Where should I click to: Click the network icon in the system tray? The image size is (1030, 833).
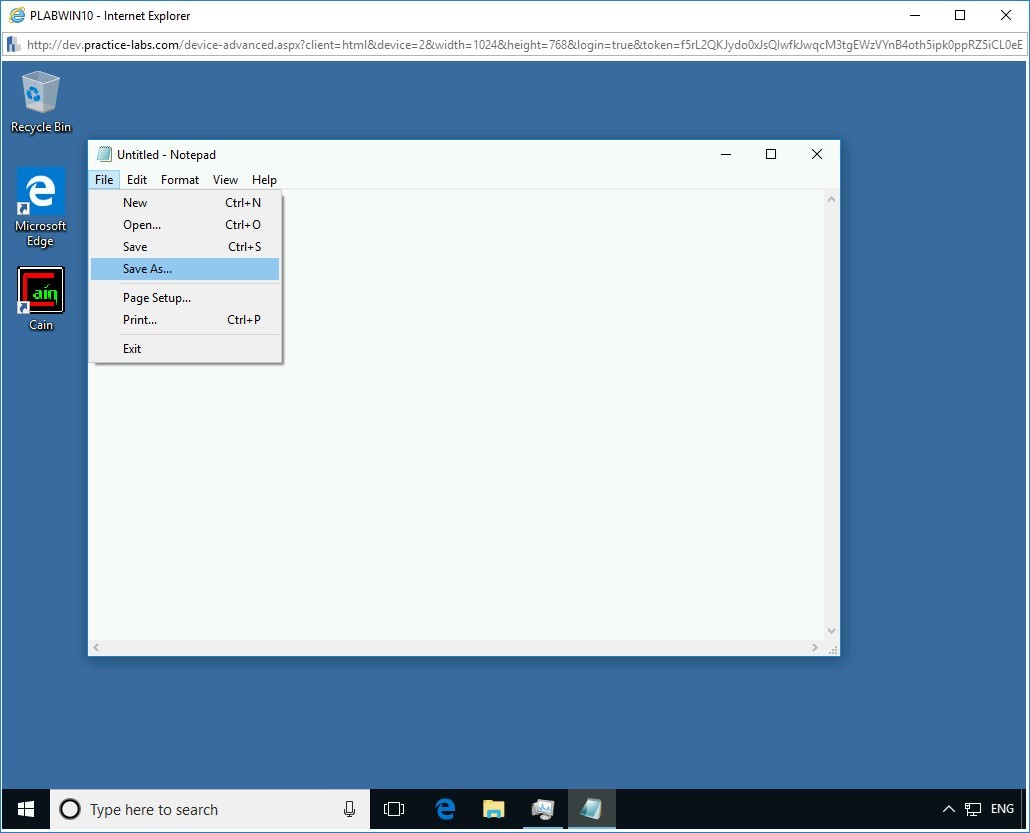pyautogui.click(x=973, y=809)
